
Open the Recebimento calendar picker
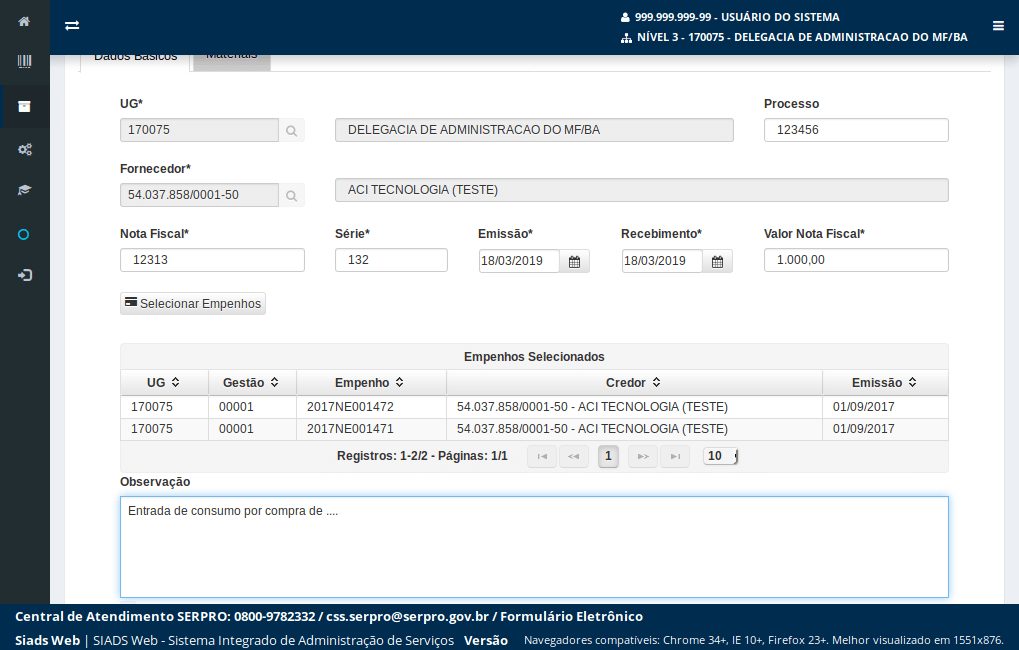(x=717, y=261)
